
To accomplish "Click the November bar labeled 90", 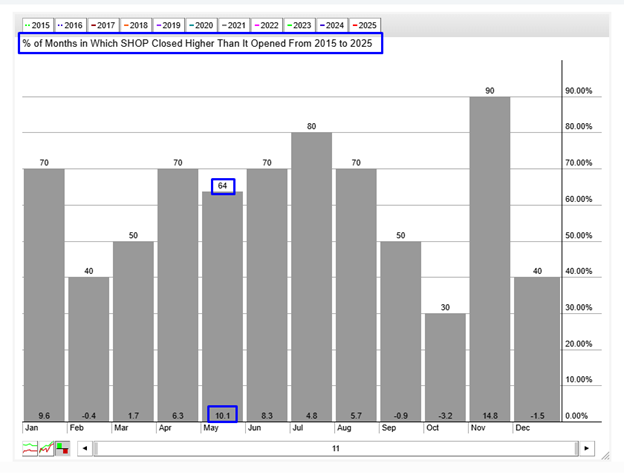I will click(490, 259).
